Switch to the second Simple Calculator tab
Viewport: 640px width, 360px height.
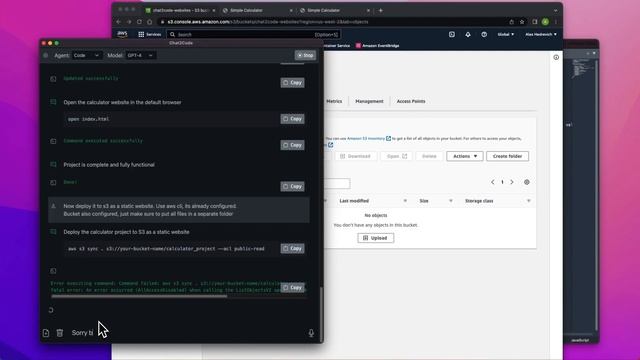[335, 10]
